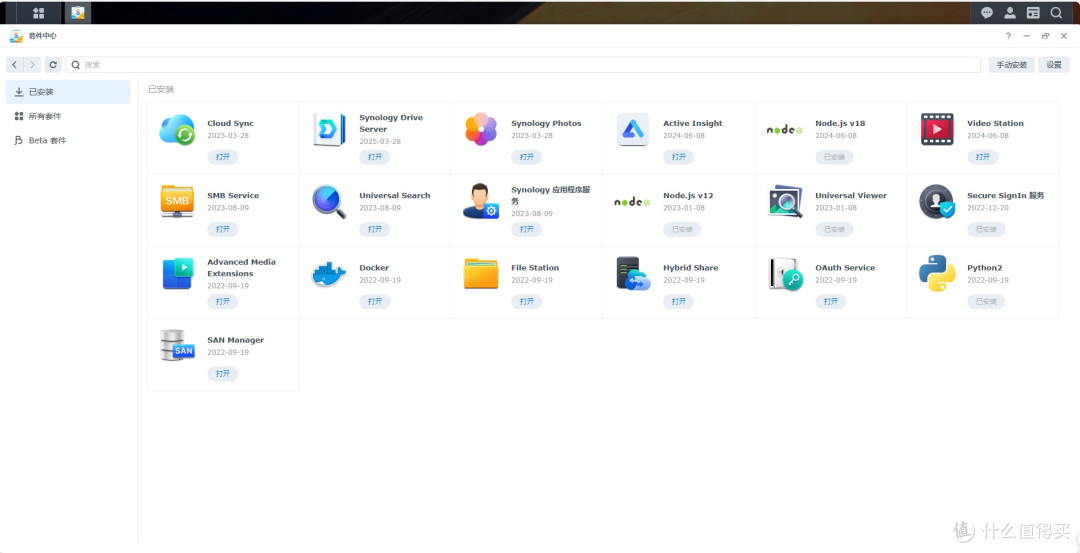Click 打开 under Video Station
Image resolution: width=1080 pixels, height=553 pixels.
(x=983, y=157)
